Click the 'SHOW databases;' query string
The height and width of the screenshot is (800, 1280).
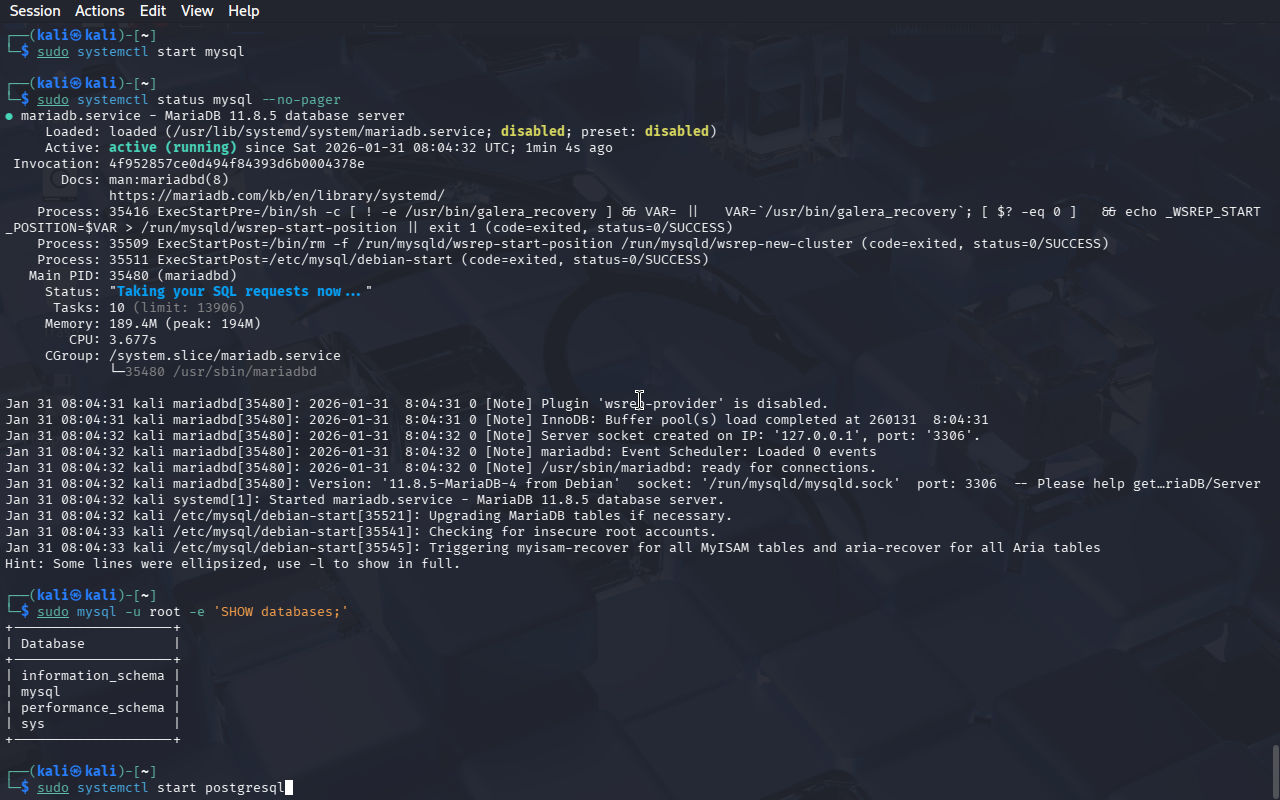280,612
